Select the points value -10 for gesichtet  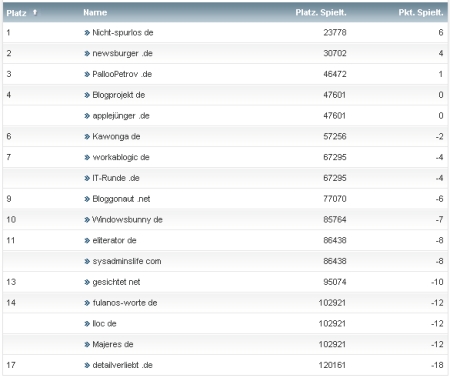click(x=437, y=282)
